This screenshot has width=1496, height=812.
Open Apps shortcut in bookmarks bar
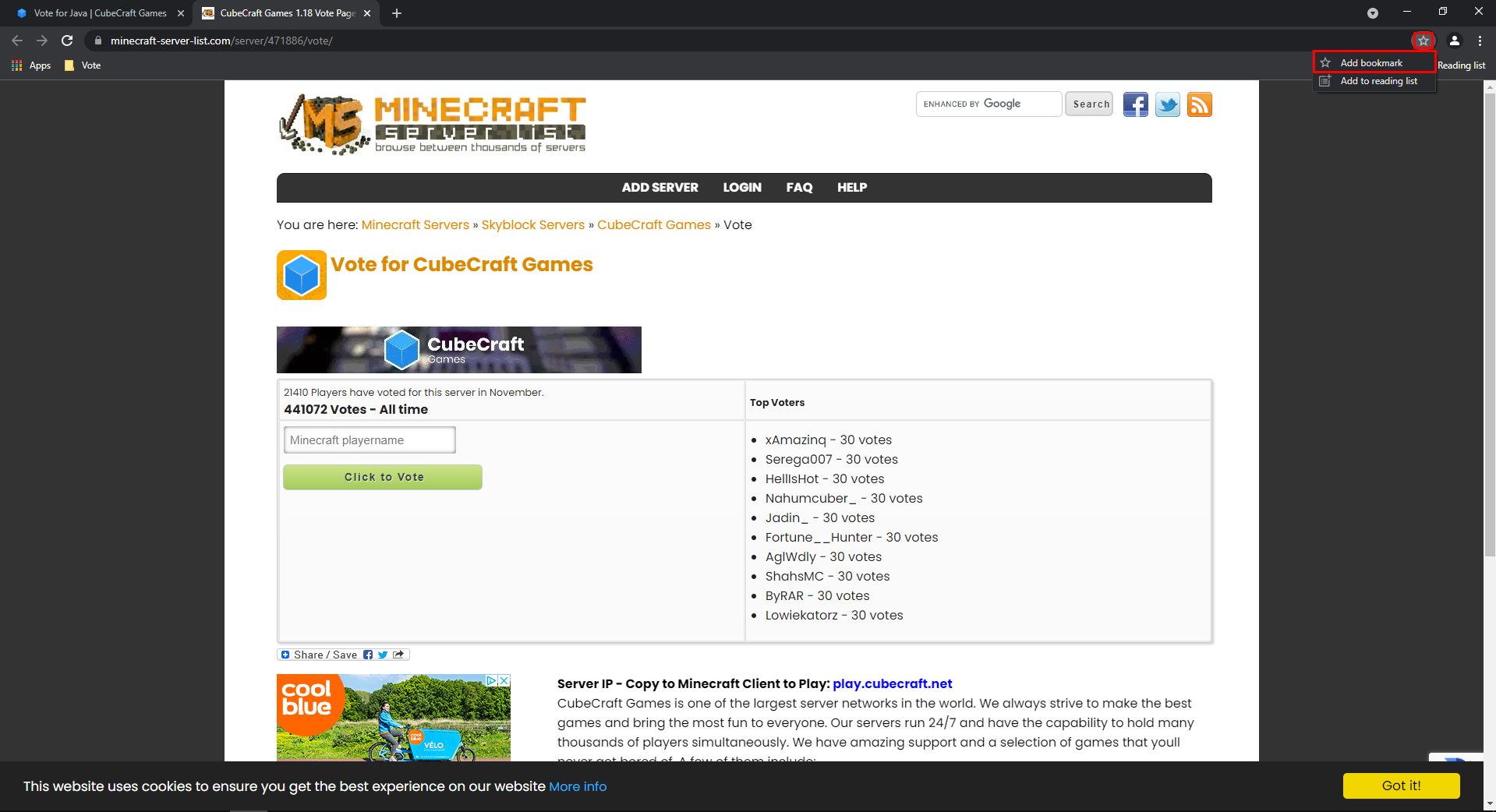click(x=31, y=65)
